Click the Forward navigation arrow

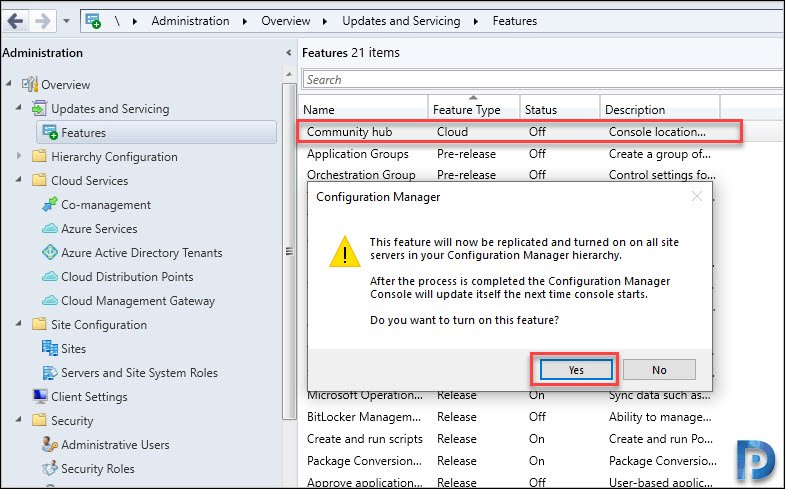[42, 21]
